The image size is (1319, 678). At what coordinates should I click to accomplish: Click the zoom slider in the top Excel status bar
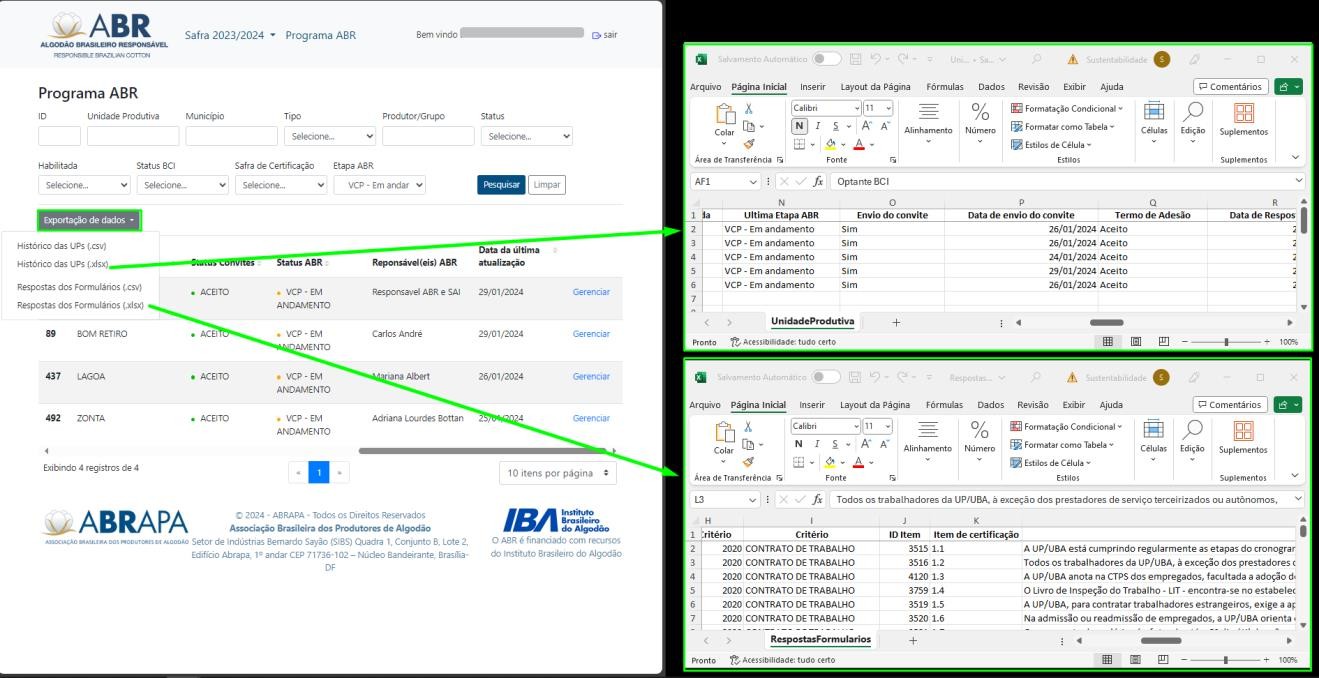[x=1228, y=342]
